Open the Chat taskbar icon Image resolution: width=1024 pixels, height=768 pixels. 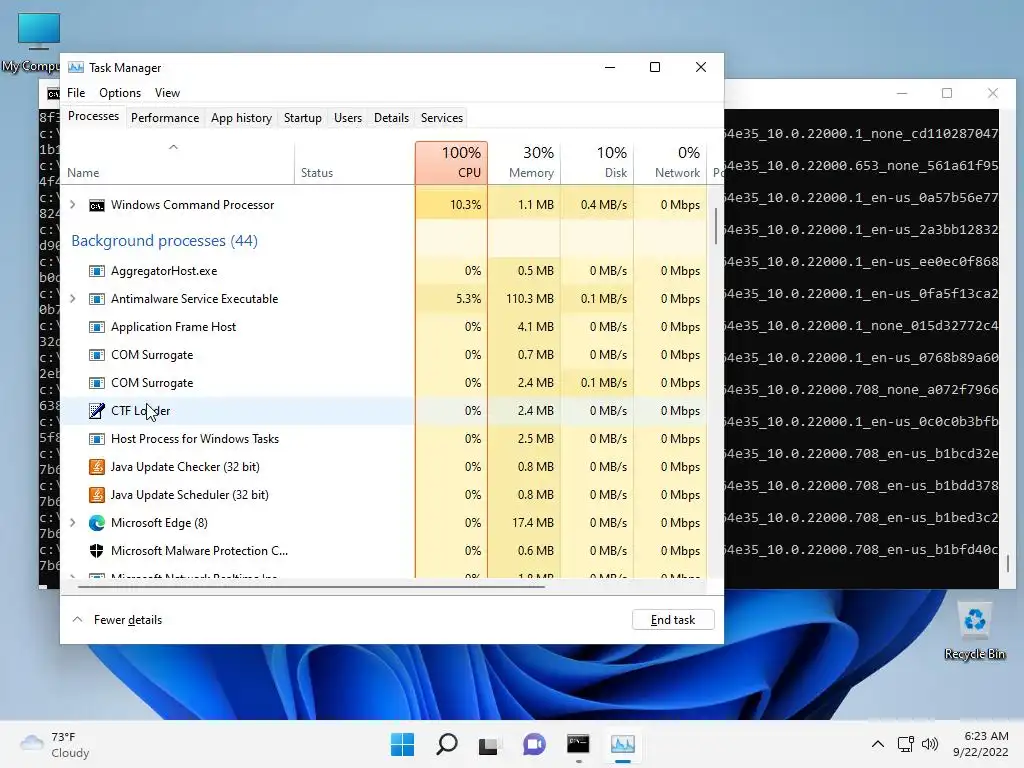coord(534,744)
